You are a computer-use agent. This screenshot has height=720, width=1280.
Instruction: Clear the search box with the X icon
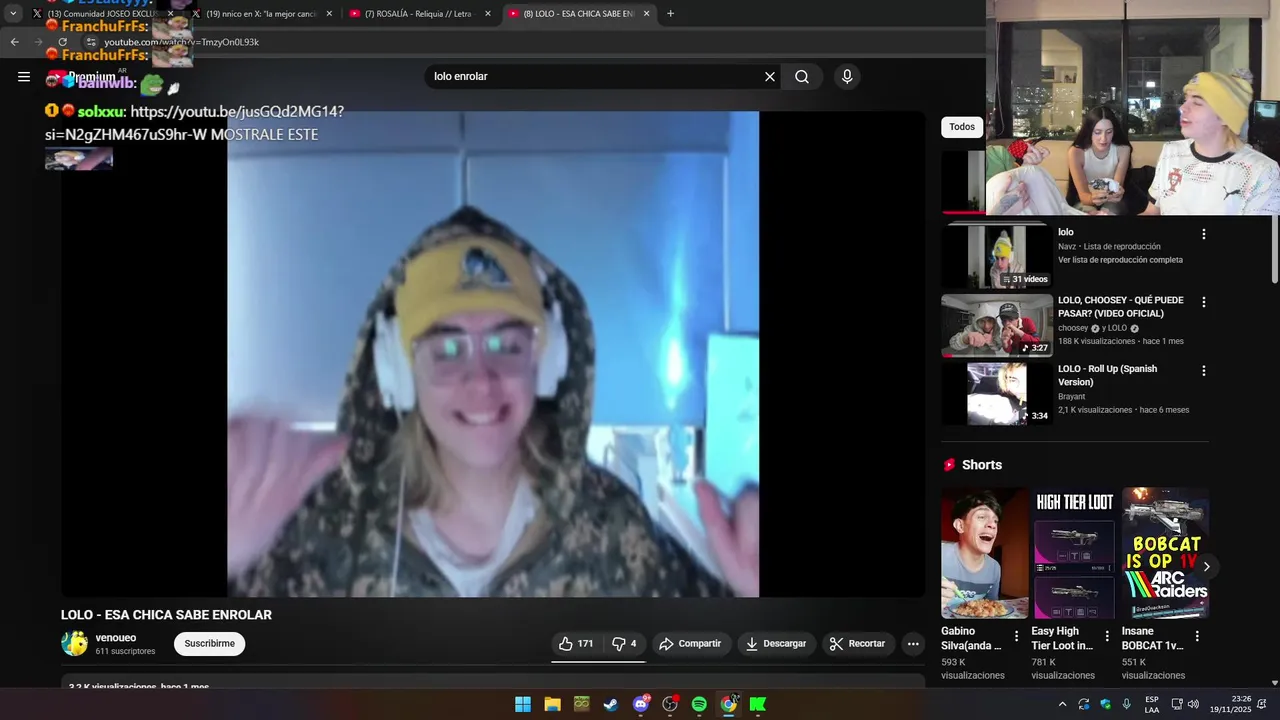[770, 77]
